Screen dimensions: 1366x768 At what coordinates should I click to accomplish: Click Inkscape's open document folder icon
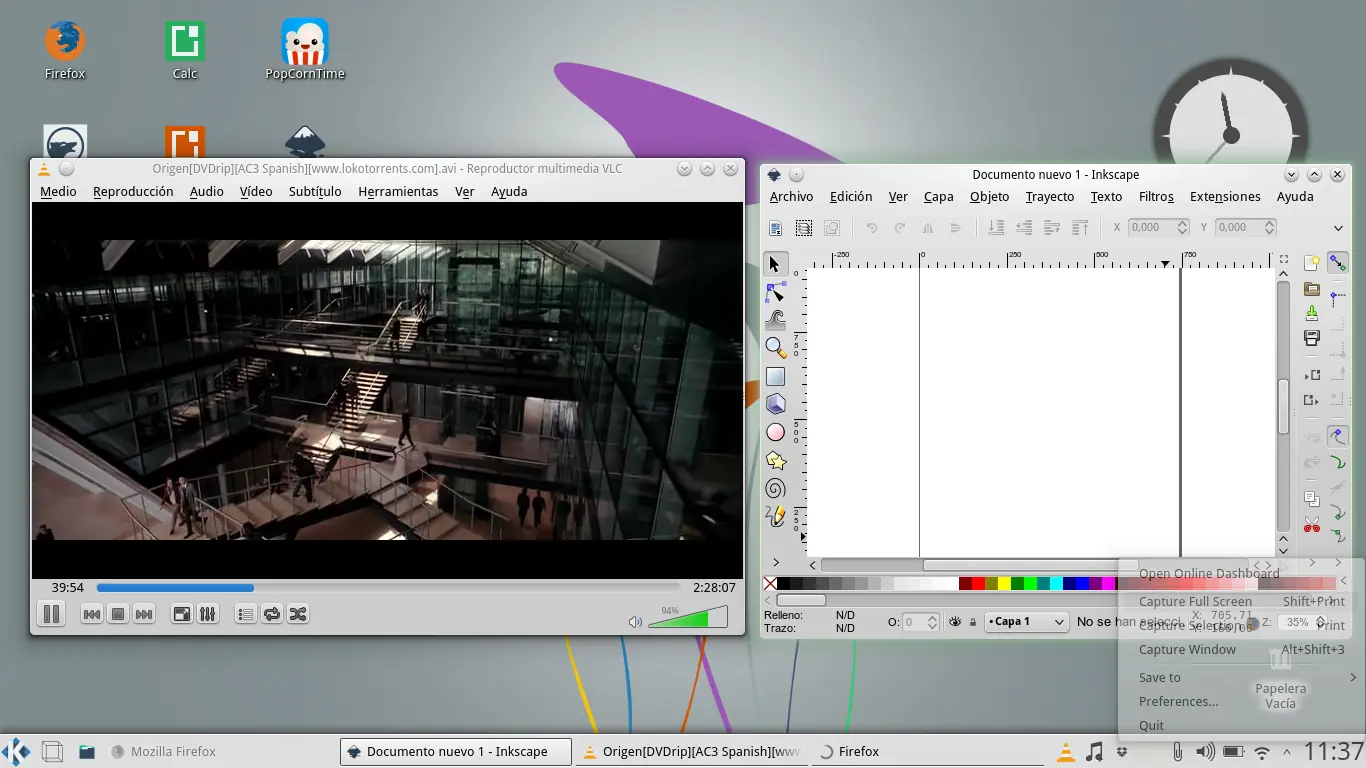(1312, 289)
